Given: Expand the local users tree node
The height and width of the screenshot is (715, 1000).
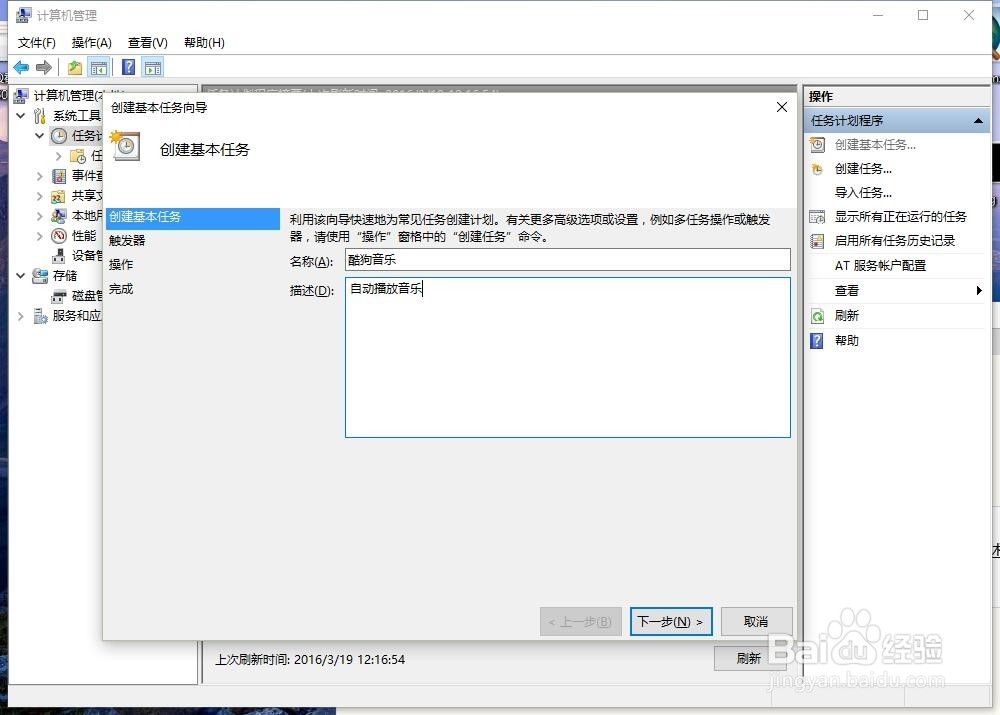Looking at the screenshot, I should tap(40, 216).
